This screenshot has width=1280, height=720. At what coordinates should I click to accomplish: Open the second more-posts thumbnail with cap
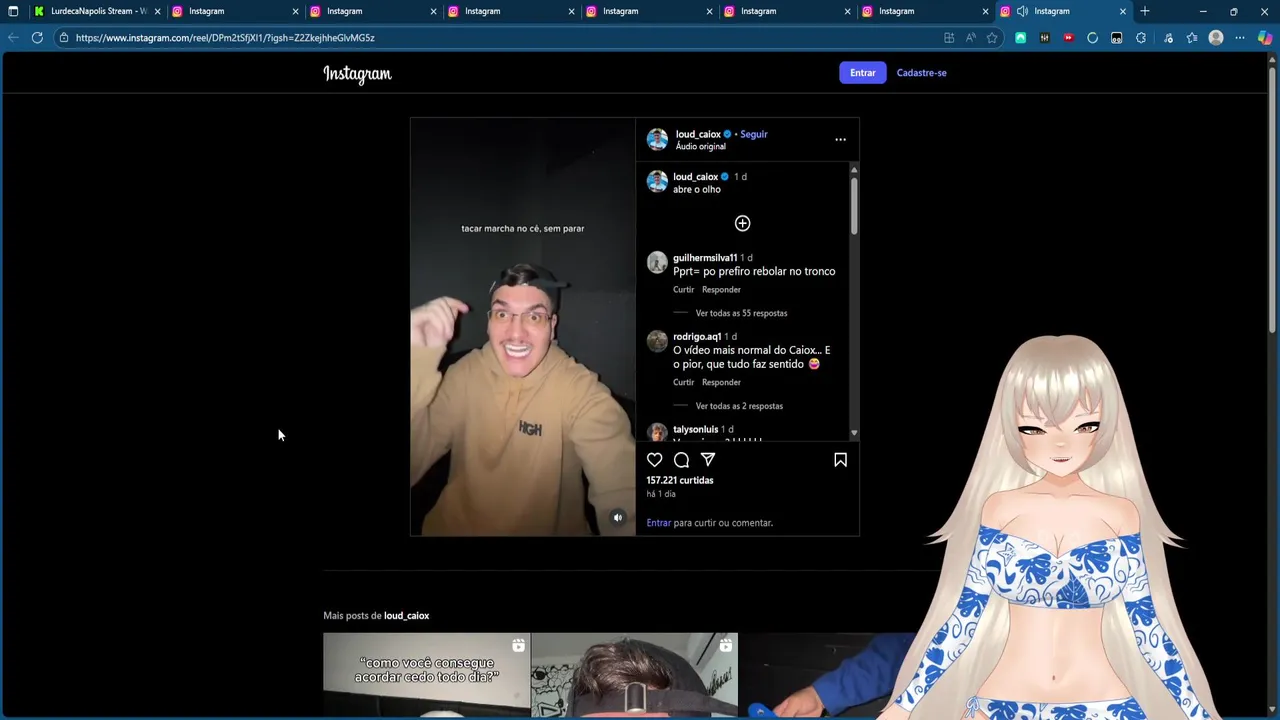(x=634, y=676)
